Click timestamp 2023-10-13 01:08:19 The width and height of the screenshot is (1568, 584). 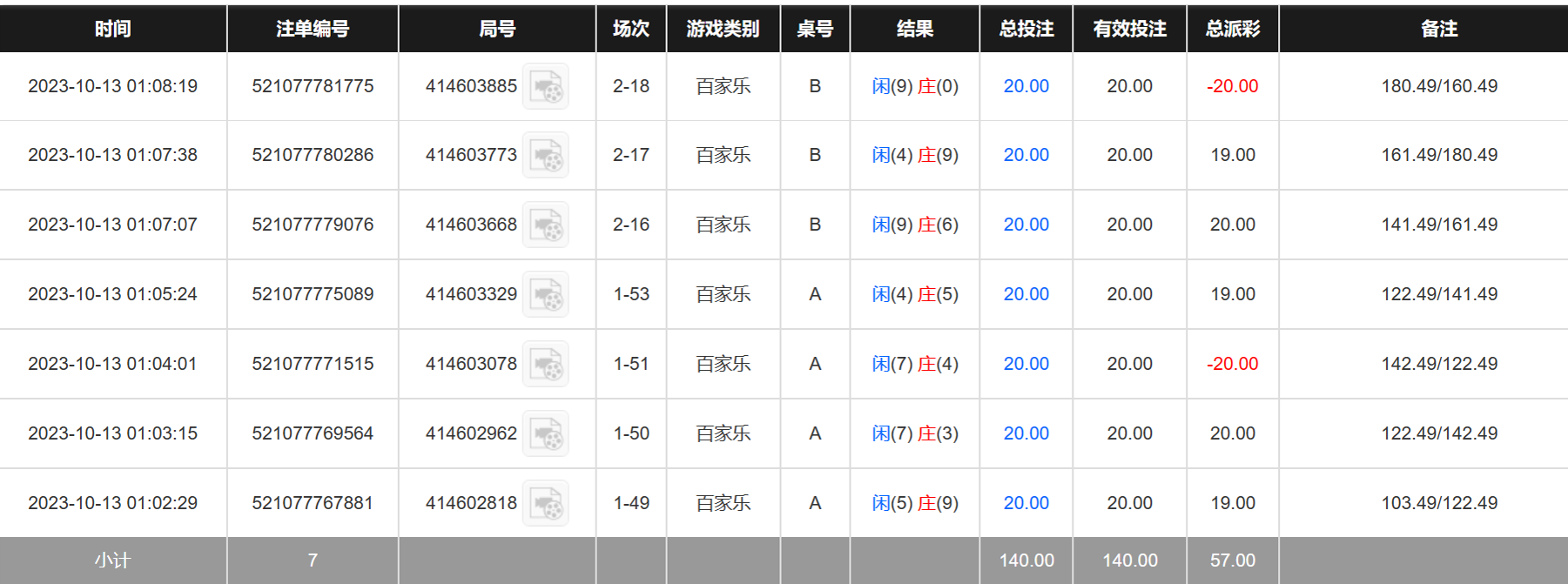click(x=113, y=86)
